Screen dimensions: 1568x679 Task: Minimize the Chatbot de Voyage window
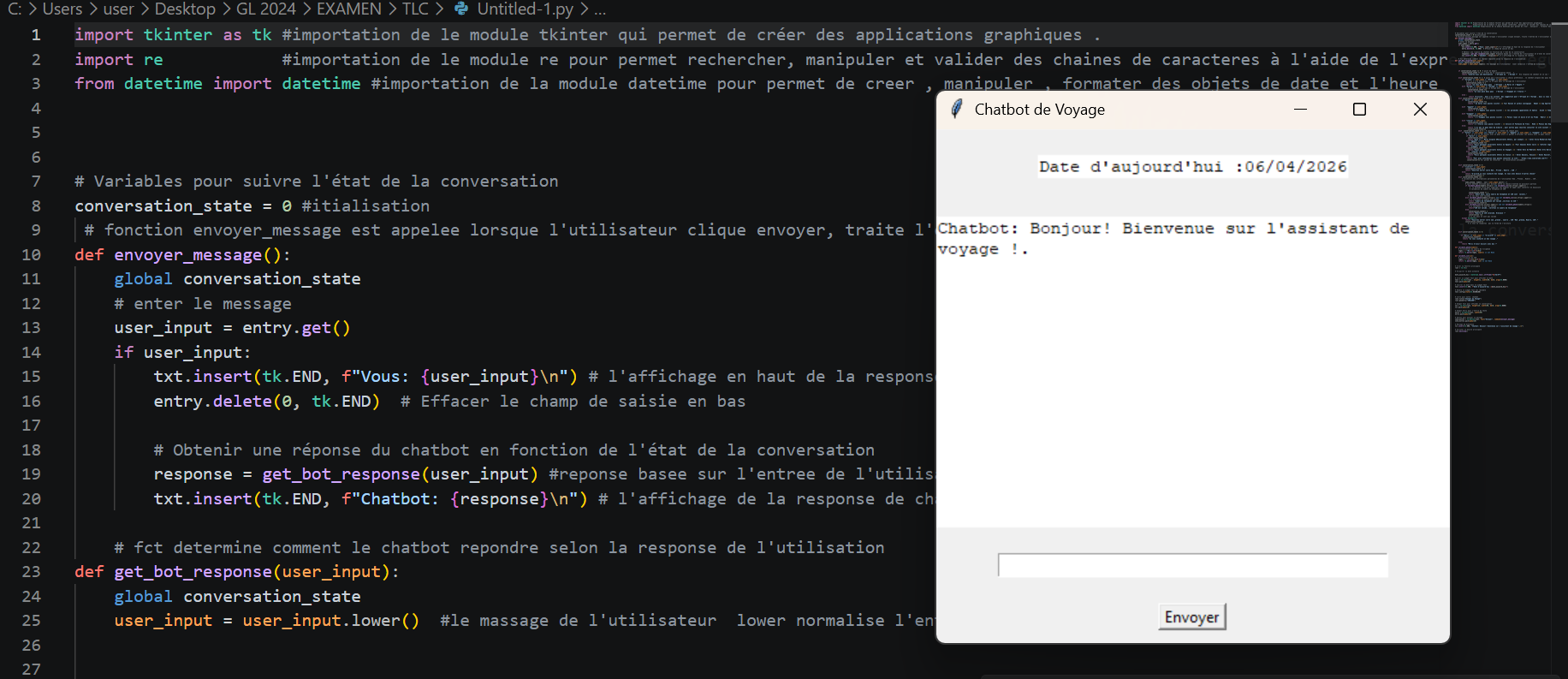point(1300,109)
